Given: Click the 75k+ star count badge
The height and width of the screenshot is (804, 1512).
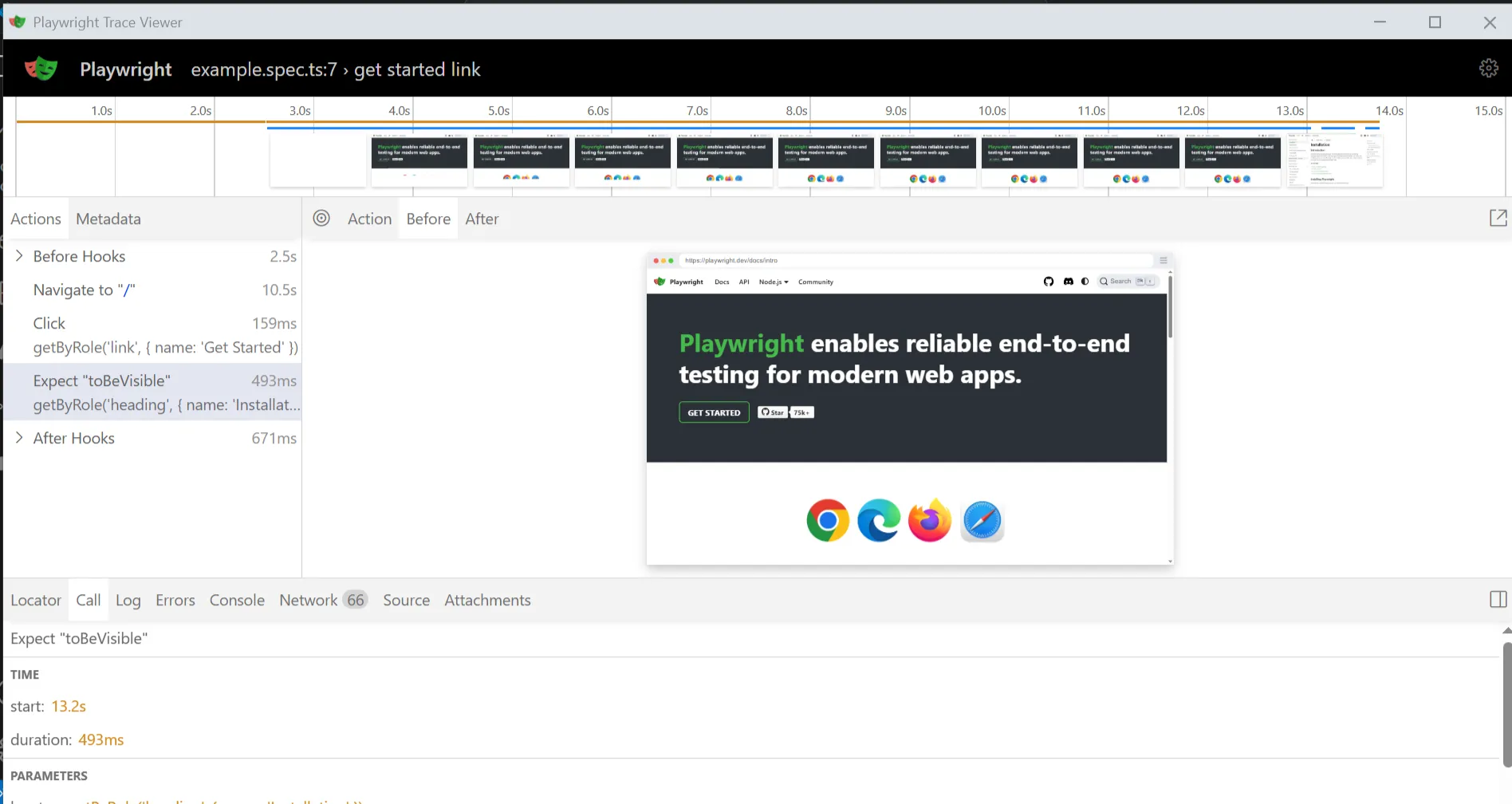Looking at the screenshot, I should pos(801,412).
